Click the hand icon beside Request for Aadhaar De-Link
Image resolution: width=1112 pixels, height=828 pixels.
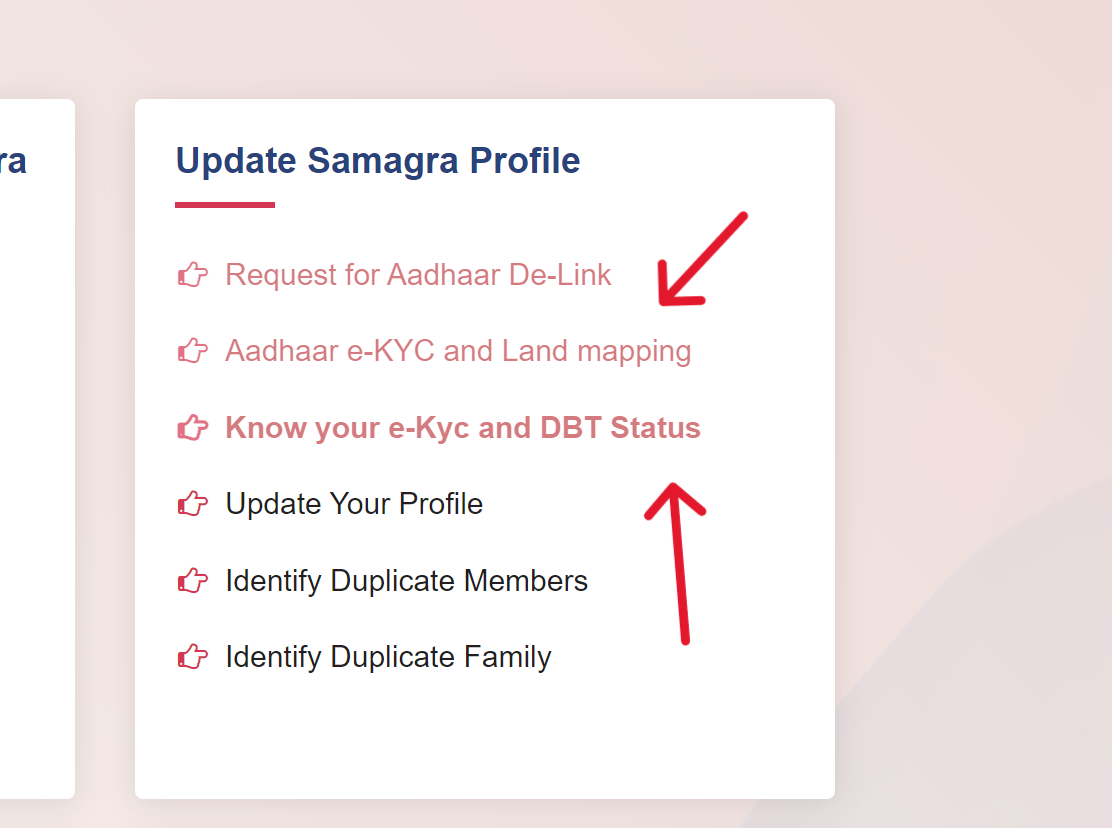191,275
